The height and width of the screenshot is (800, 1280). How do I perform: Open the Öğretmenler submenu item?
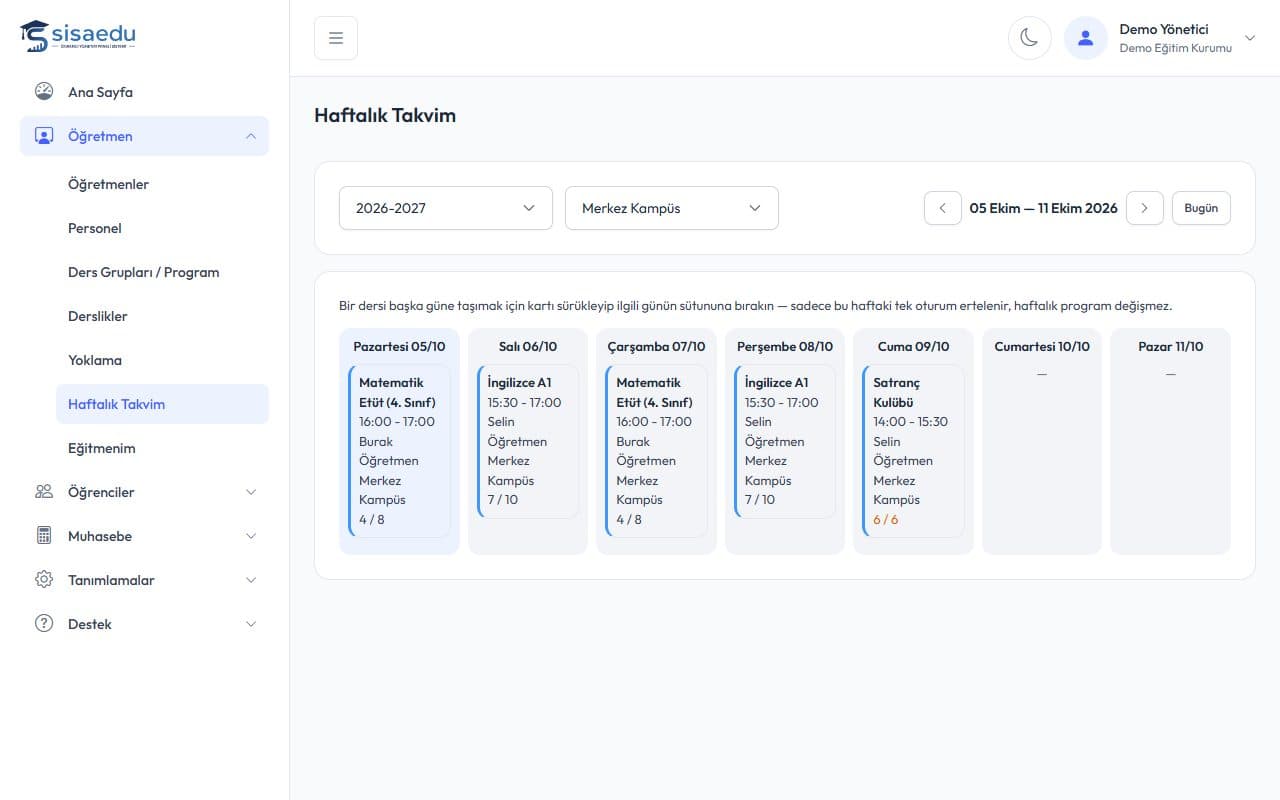click(x=162, y=184)
